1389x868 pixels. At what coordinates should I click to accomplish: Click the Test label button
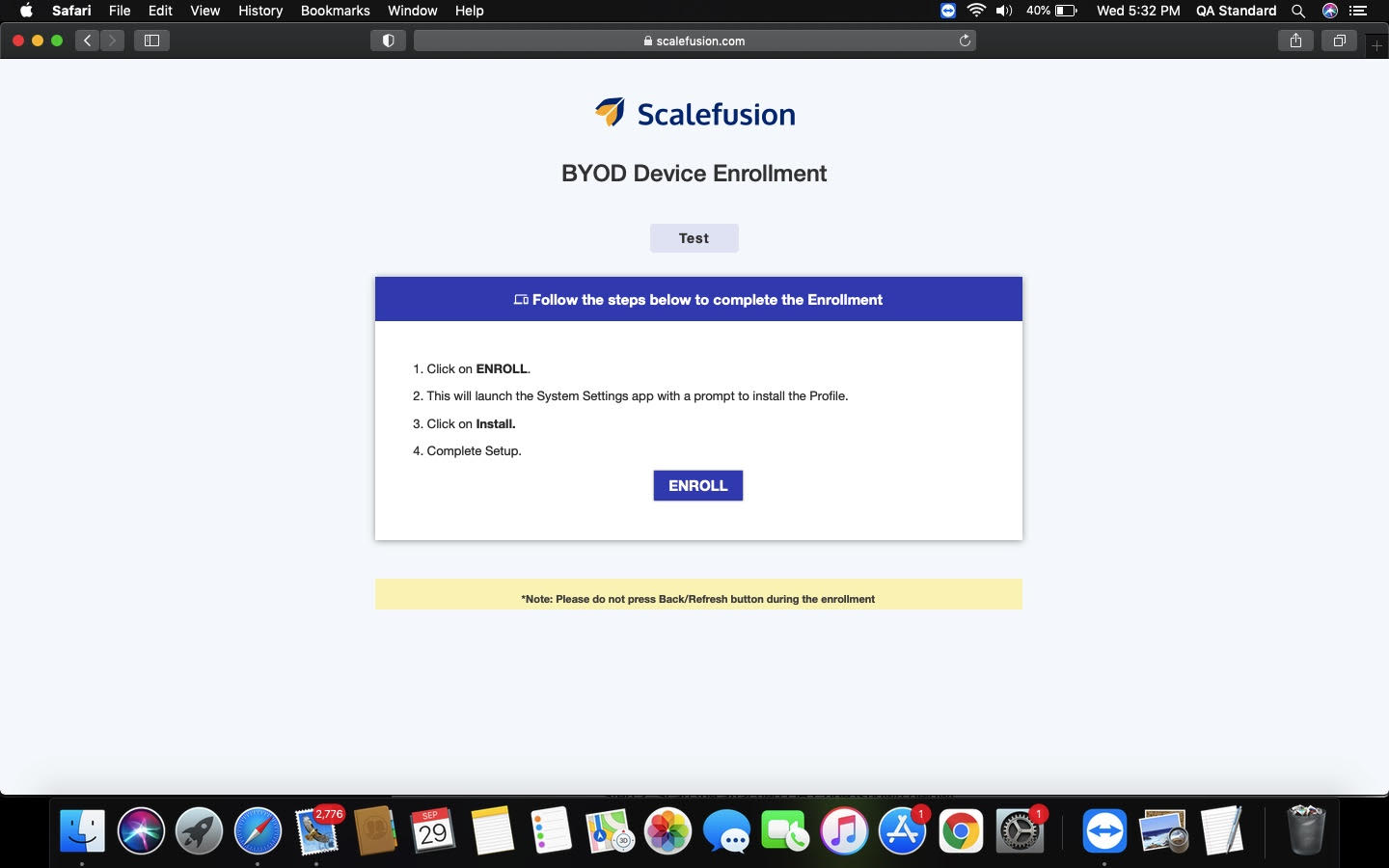694,238
